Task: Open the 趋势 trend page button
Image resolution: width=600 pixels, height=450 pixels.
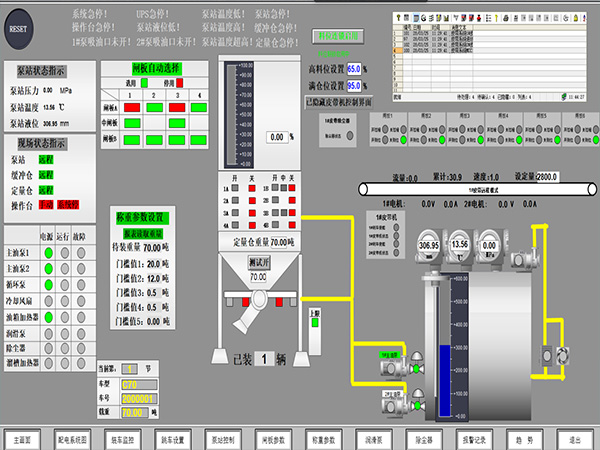Action: [x=525, y=440]
